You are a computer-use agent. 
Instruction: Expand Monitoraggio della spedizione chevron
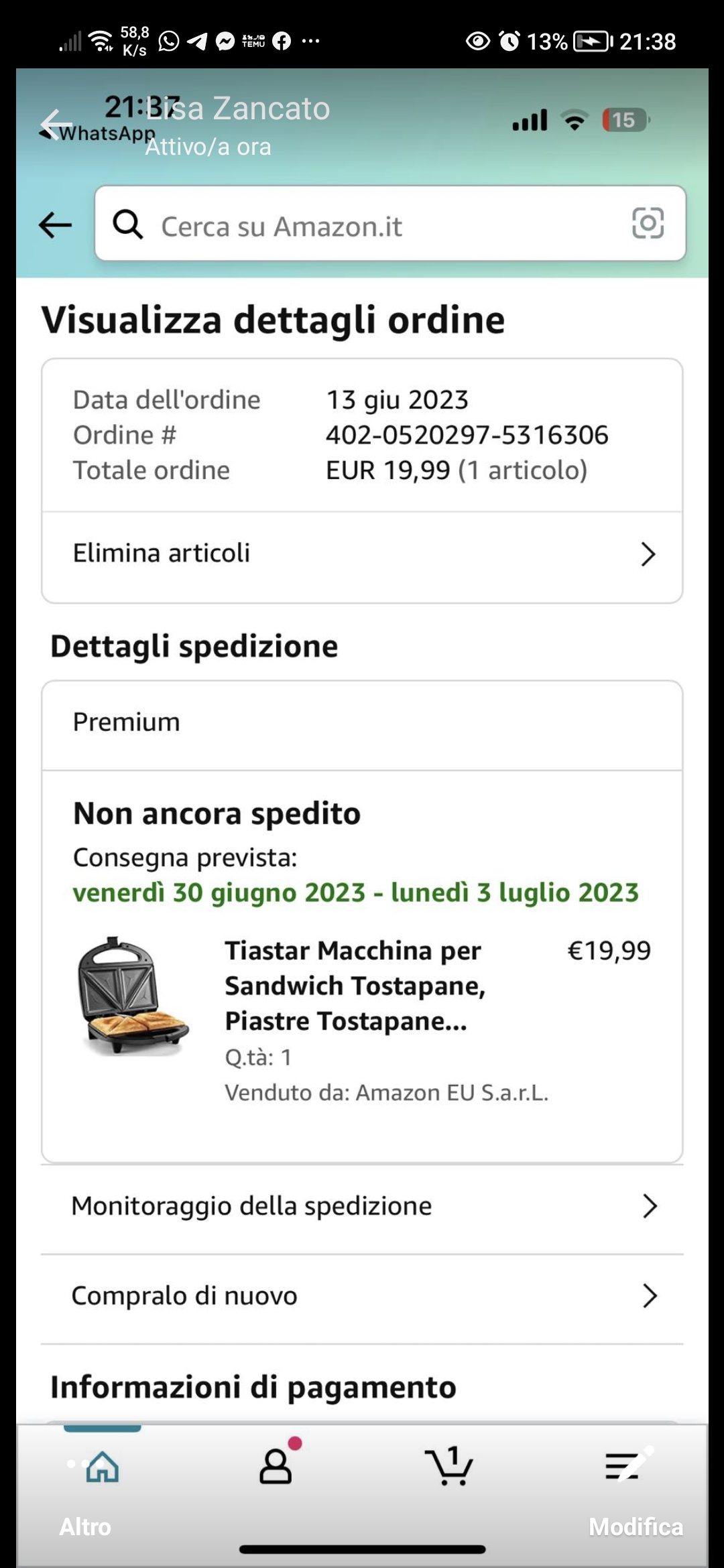click(x=649, y=1206)
